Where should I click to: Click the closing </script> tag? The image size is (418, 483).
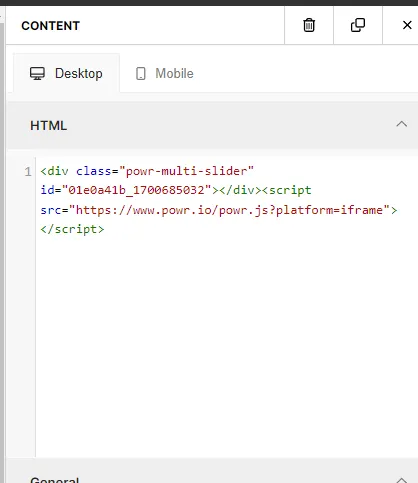tap(72, 229)
